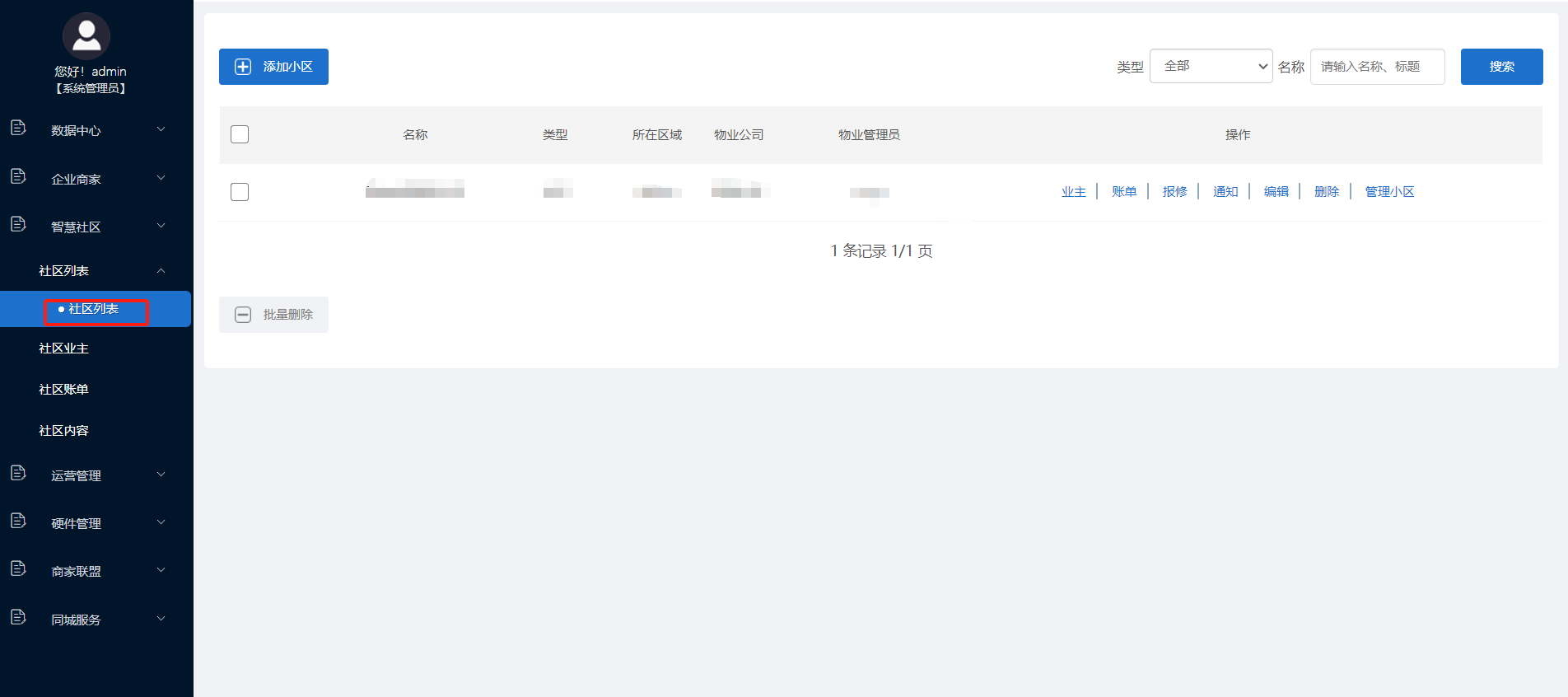Go to 社区内容 in sidebar

[x=64, y=431]
